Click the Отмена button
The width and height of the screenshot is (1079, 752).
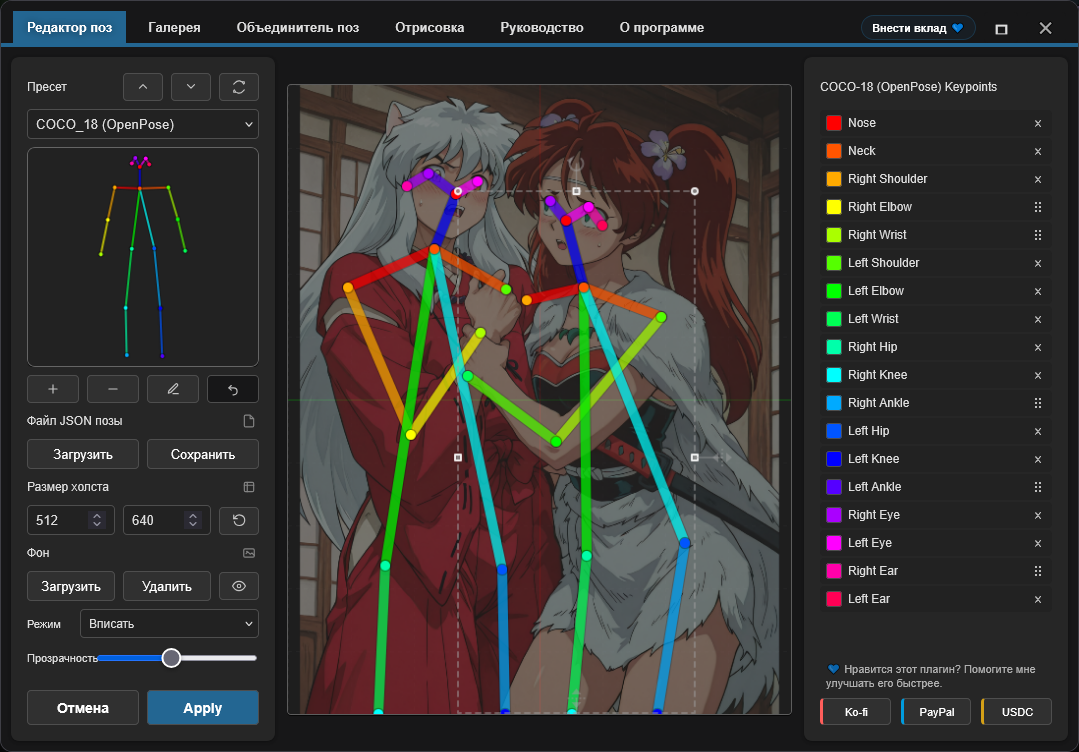83,708
